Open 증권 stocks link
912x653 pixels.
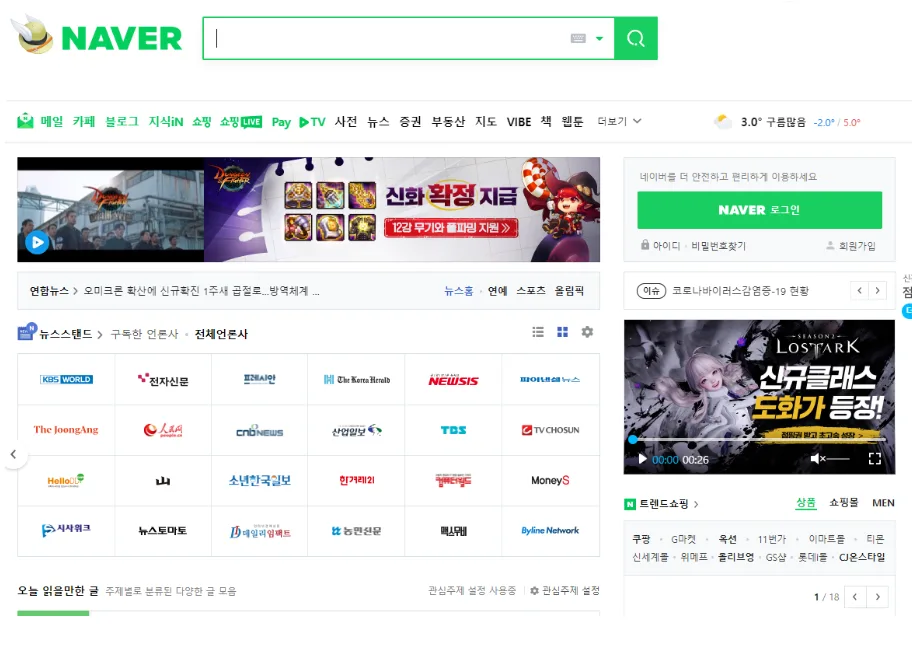[410, 121]
